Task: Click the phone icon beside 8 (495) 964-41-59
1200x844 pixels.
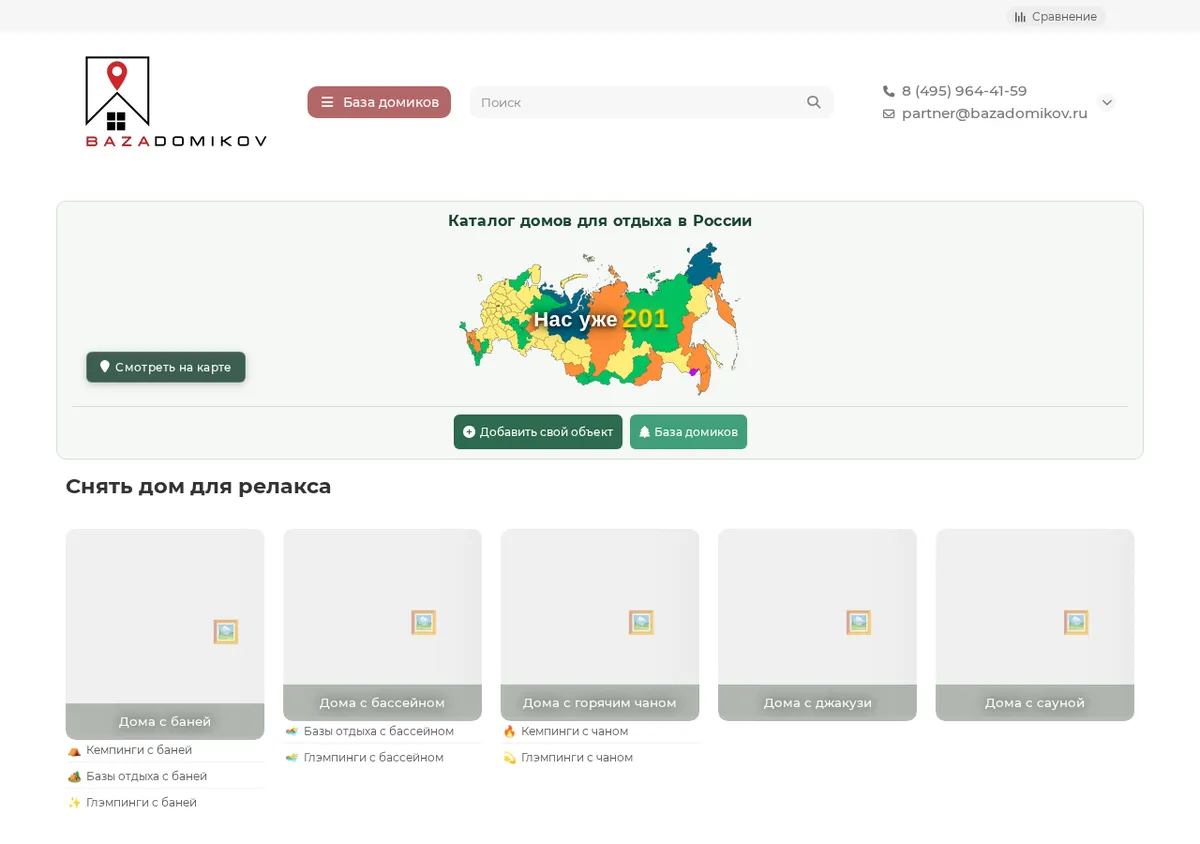Action: click(889, 91)
